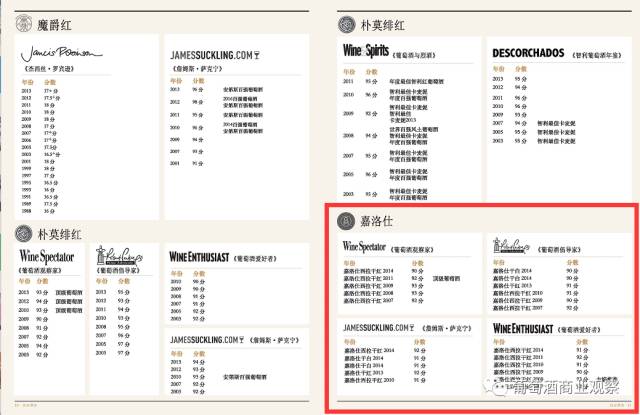Select the 《杰西丝·罗宾逊》 caption under the signature

[x=48, y=69]
